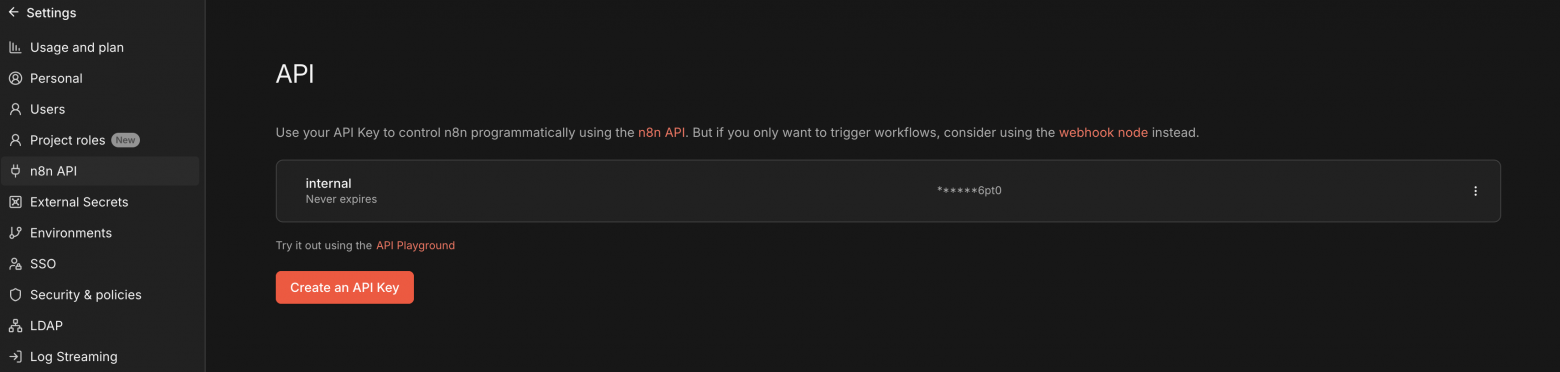1560x372 pixels.
Task: Click the Personal user circle icon
Action: coord(15,78)
